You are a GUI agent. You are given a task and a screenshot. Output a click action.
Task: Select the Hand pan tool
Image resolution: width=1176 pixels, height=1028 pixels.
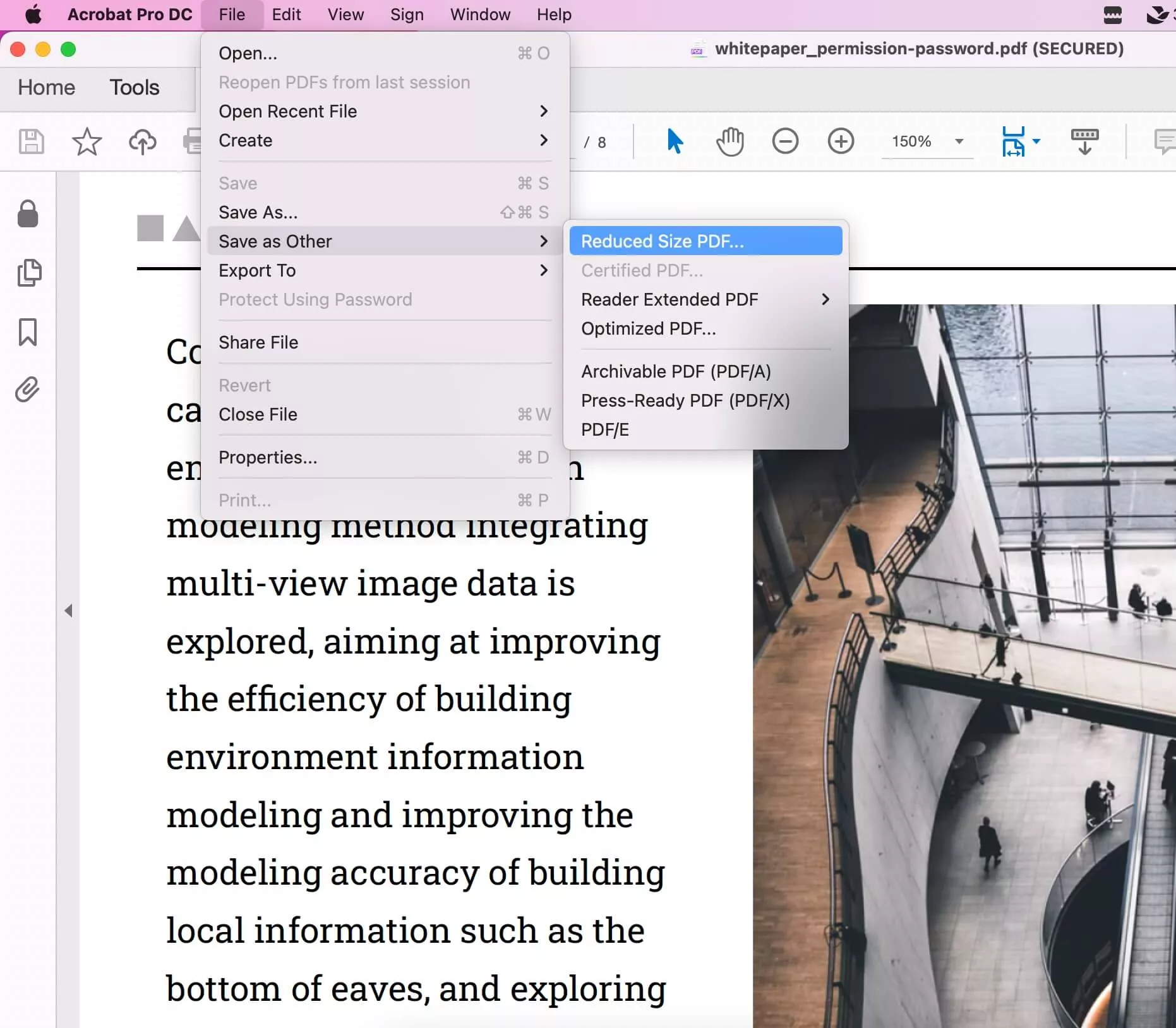(729, 141)
